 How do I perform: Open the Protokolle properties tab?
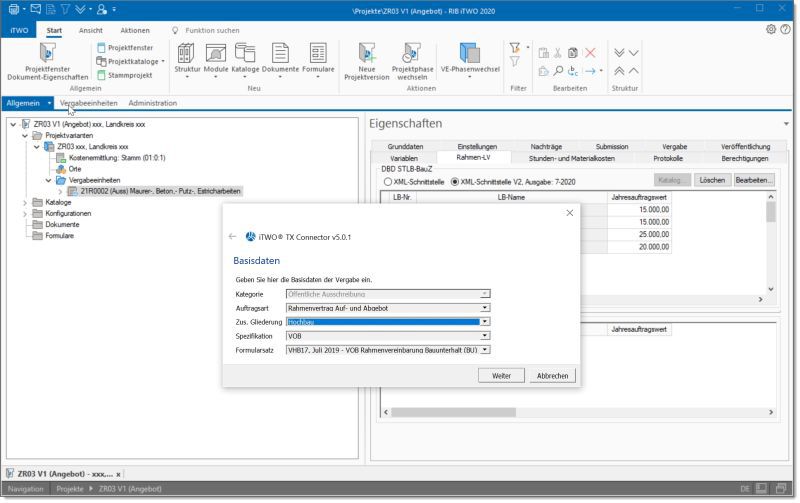coord(667,158)
